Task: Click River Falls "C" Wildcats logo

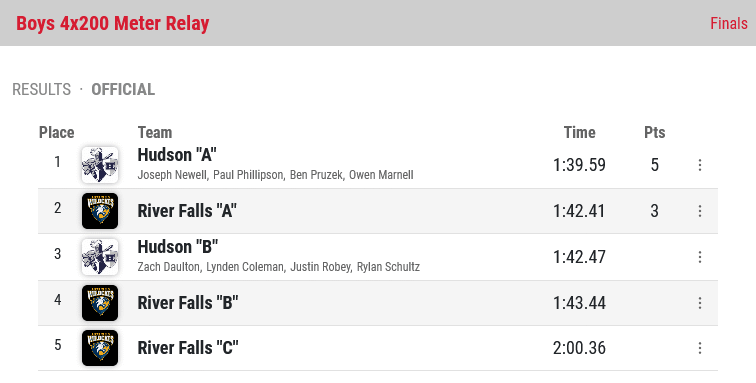Action: (100, 348)
